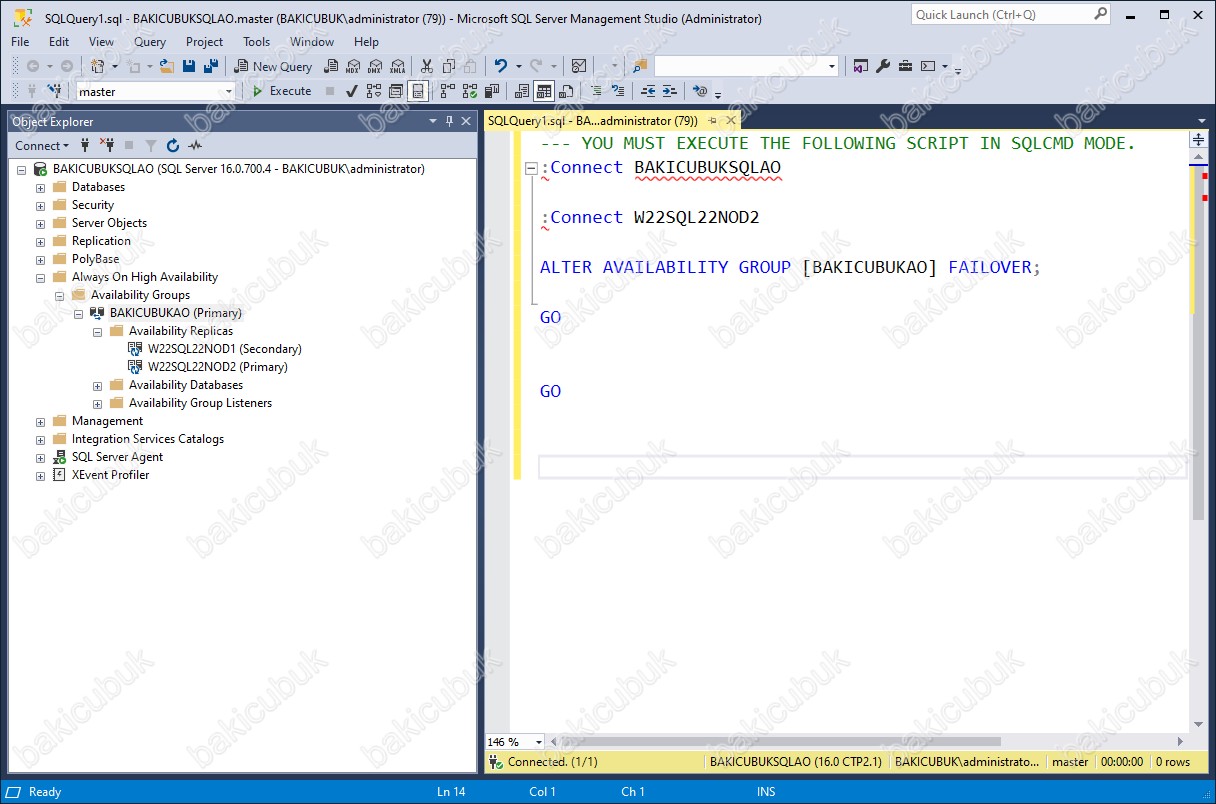Click the Database Engine Query icon
The height and width of the screenshot is (804, 1216).
point(330,66)
